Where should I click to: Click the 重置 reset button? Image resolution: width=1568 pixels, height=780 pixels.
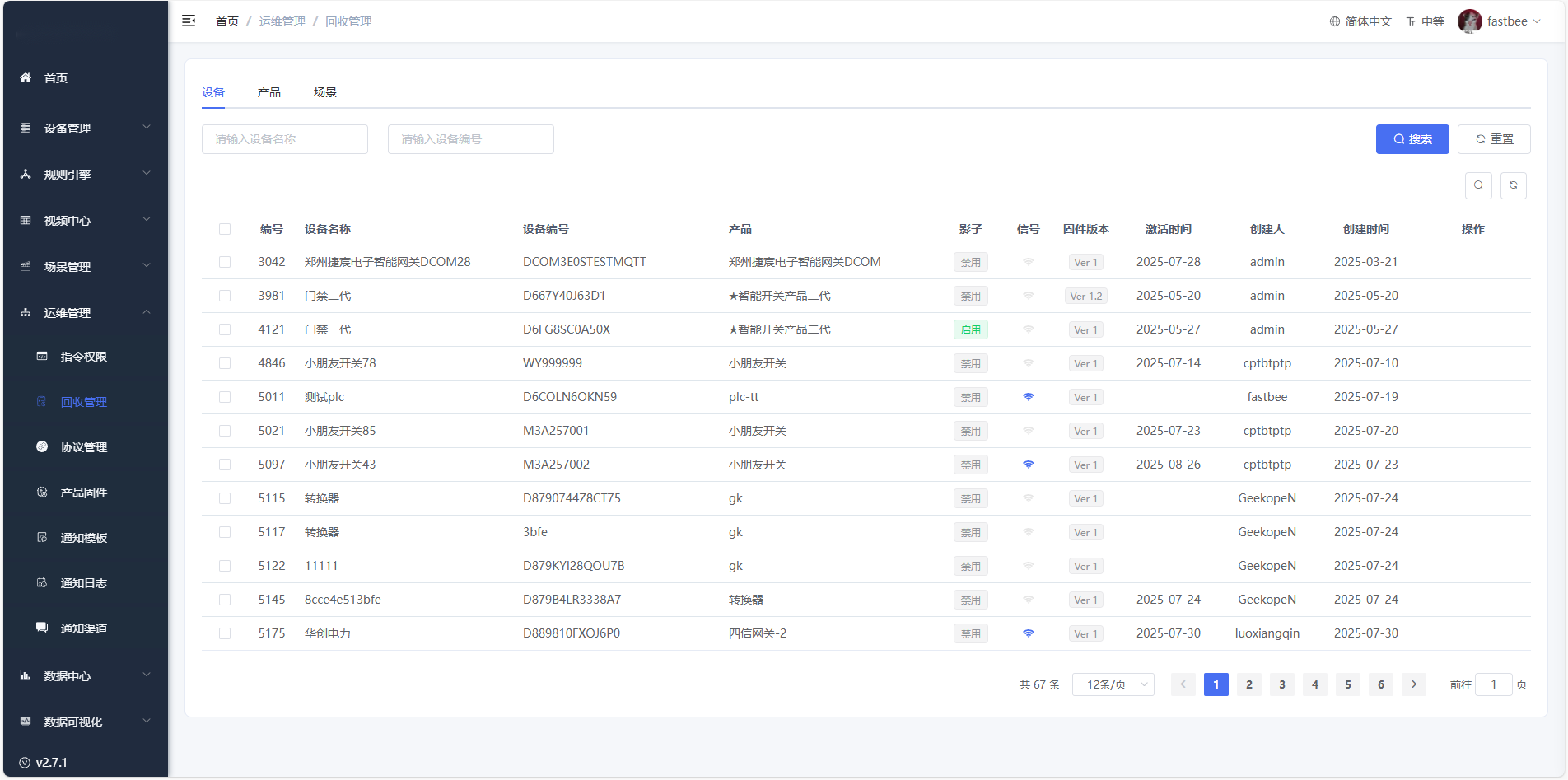click(1493, 139)
